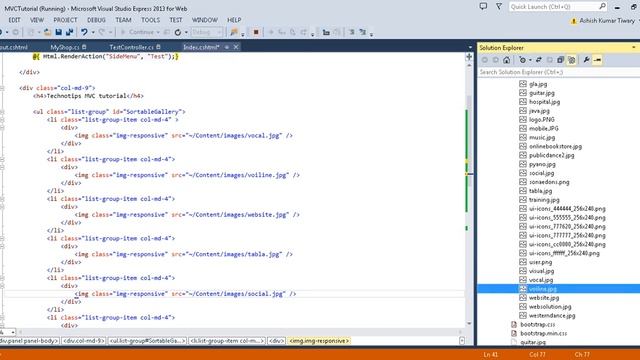Click the img.img-responsive breadcrumb
Image resolution: width=640 pixels, height=360 pixels.
pyautogui.click(x=319, y=341)
